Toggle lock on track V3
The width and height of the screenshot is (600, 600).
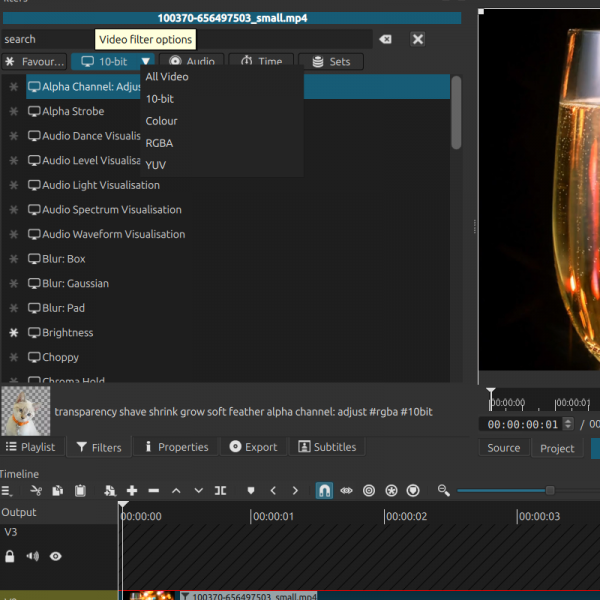[x=10, y=556]
